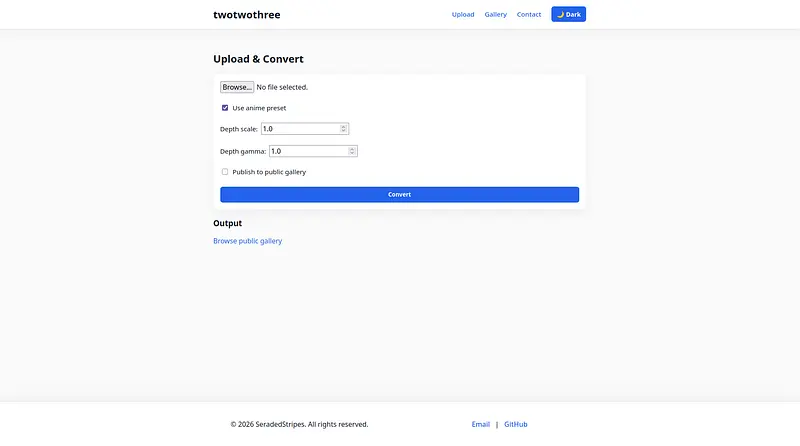Toggle dark mode with the moon button
Viewport: 800px width, 446px height.
(x=568, y=14)
